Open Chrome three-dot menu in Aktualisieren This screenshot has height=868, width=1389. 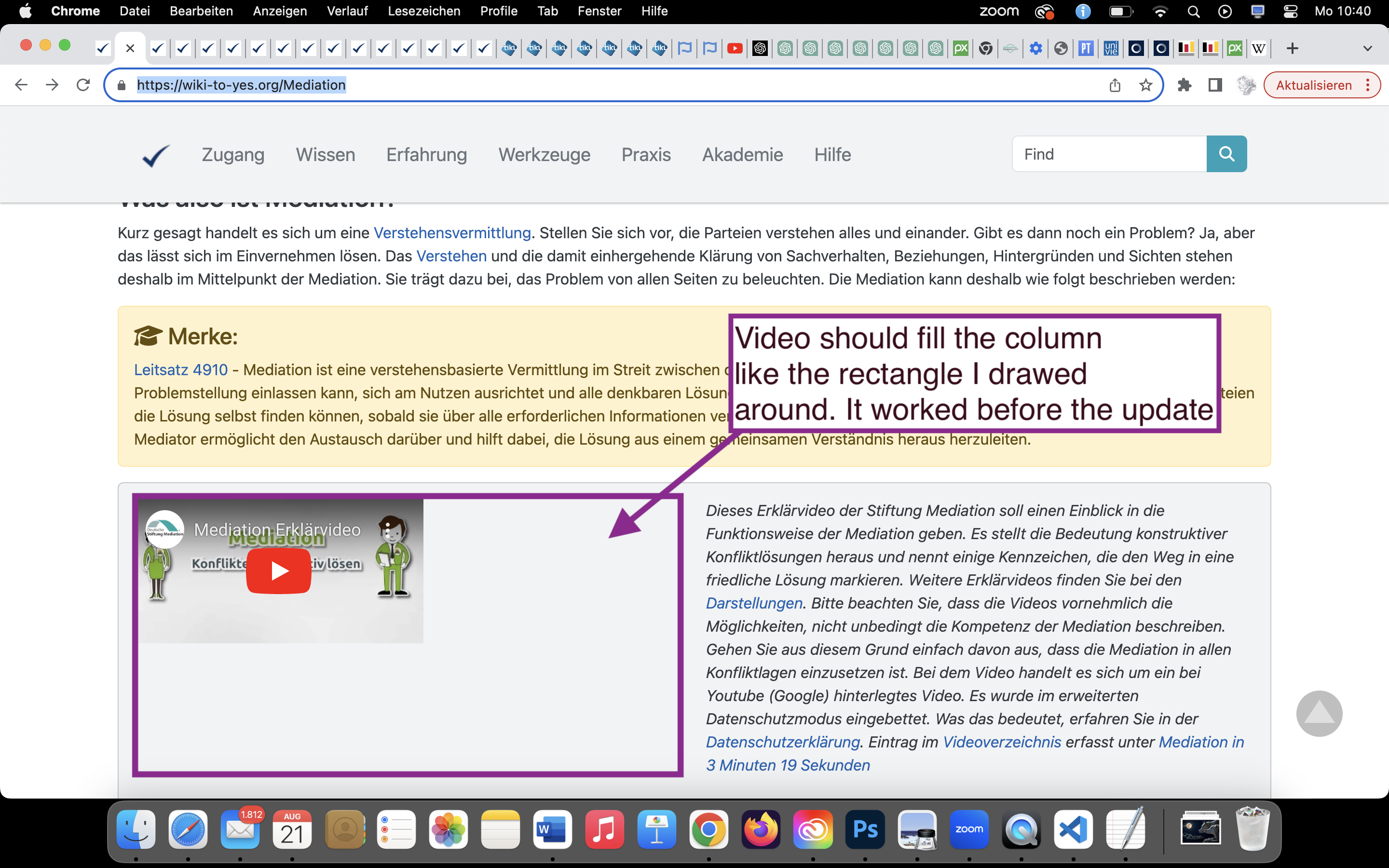pos(1368,85)
